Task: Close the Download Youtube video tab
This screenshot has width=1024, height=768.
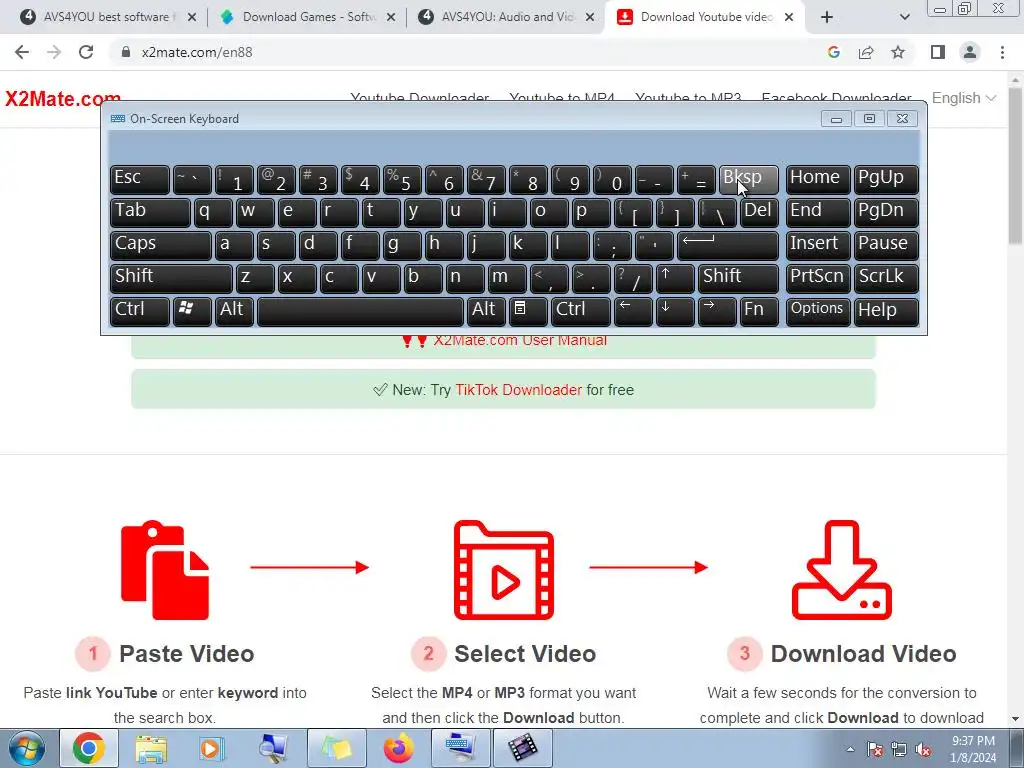Action: point(789,17)
